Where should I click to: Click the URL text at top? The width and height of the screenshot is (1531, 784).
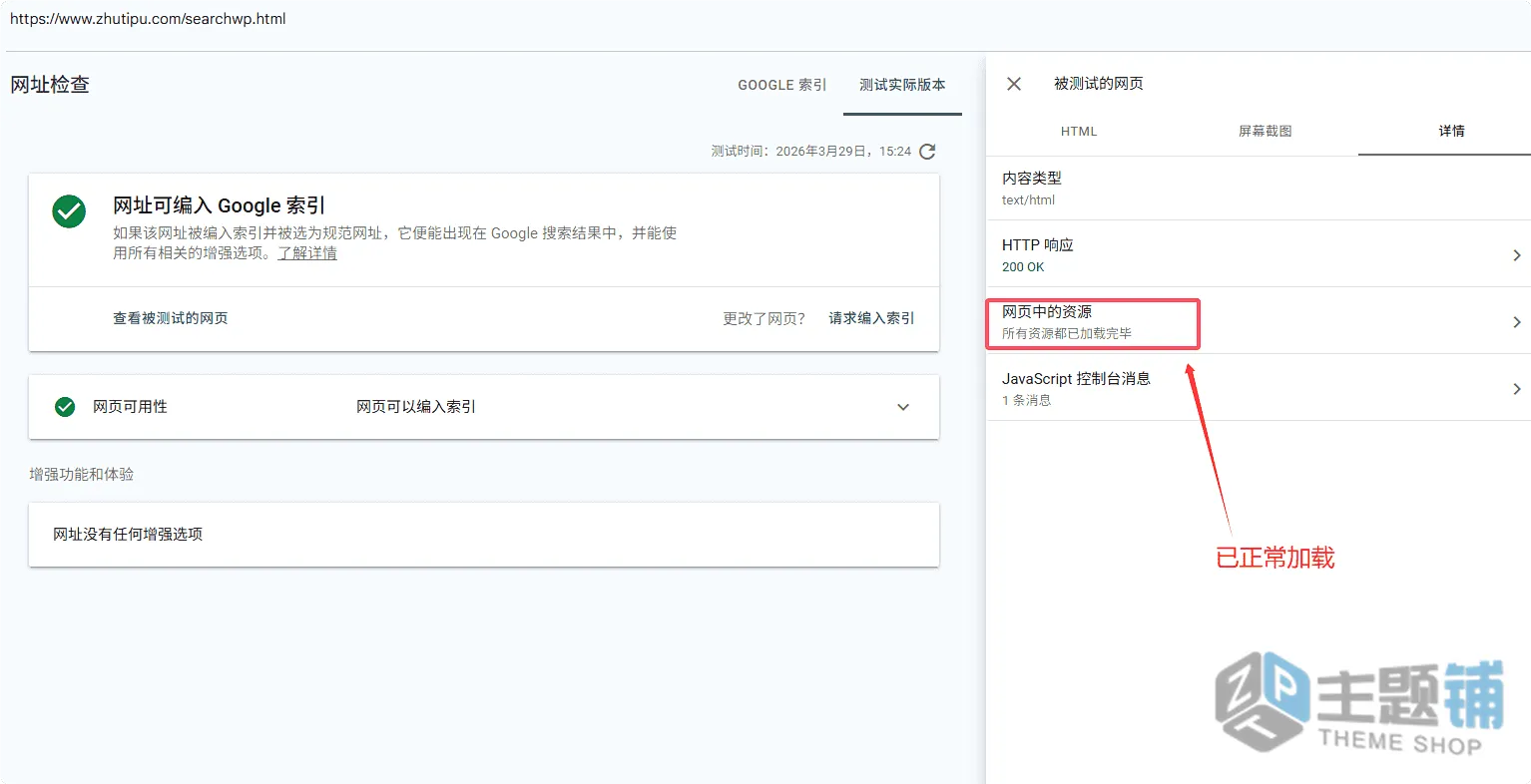coord(148,19)
